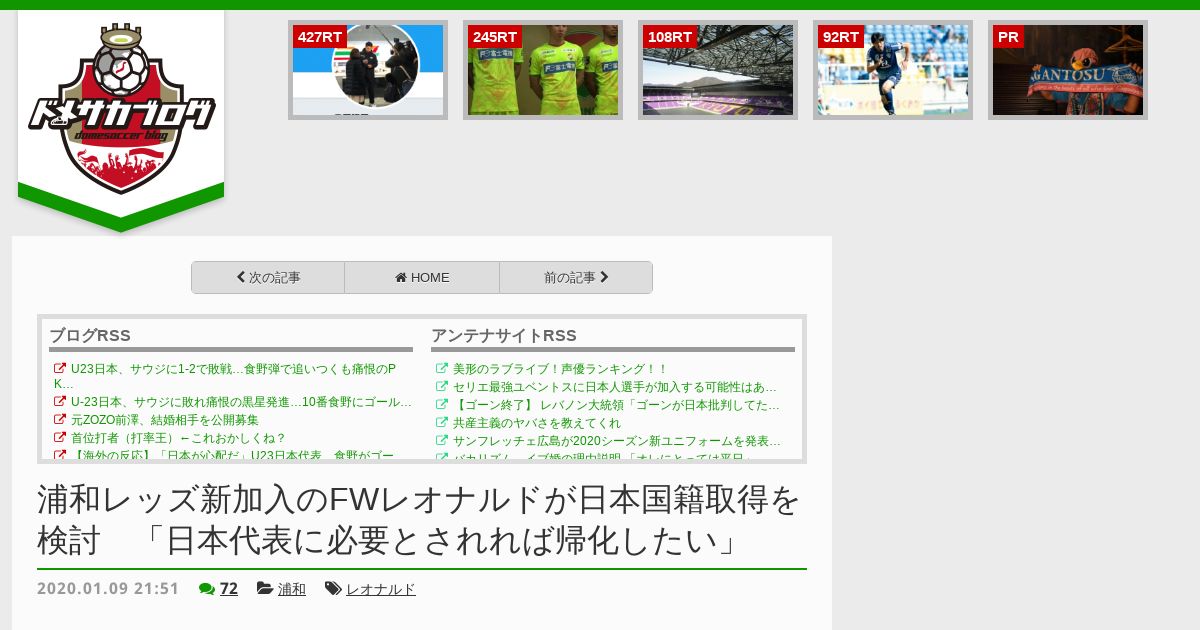Go to 前の記事 previous article

[576, 278]
